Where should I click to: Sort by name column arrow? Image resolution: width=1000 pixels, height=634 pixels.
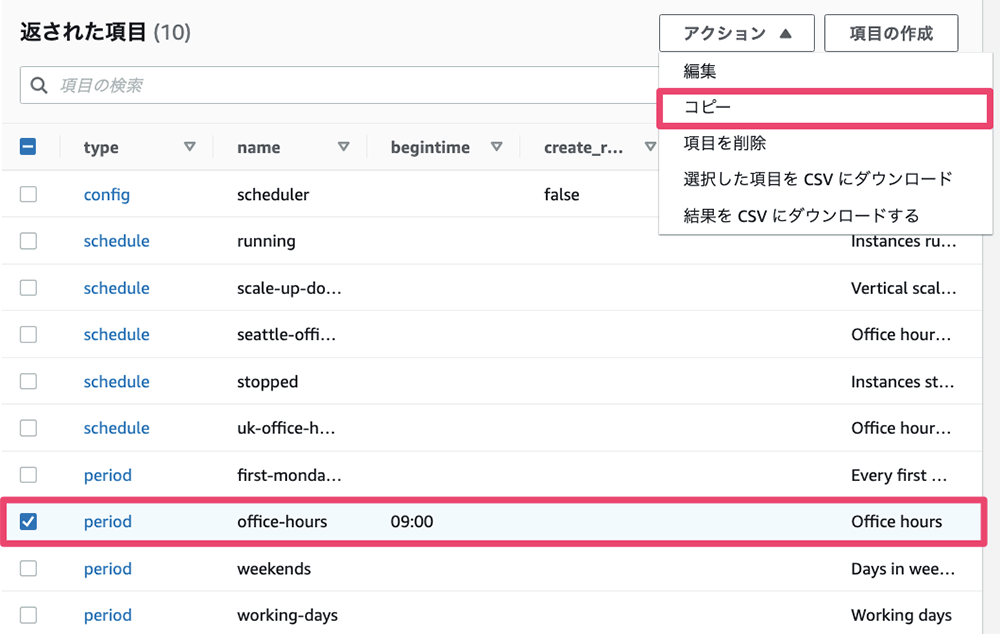(344, 147)
